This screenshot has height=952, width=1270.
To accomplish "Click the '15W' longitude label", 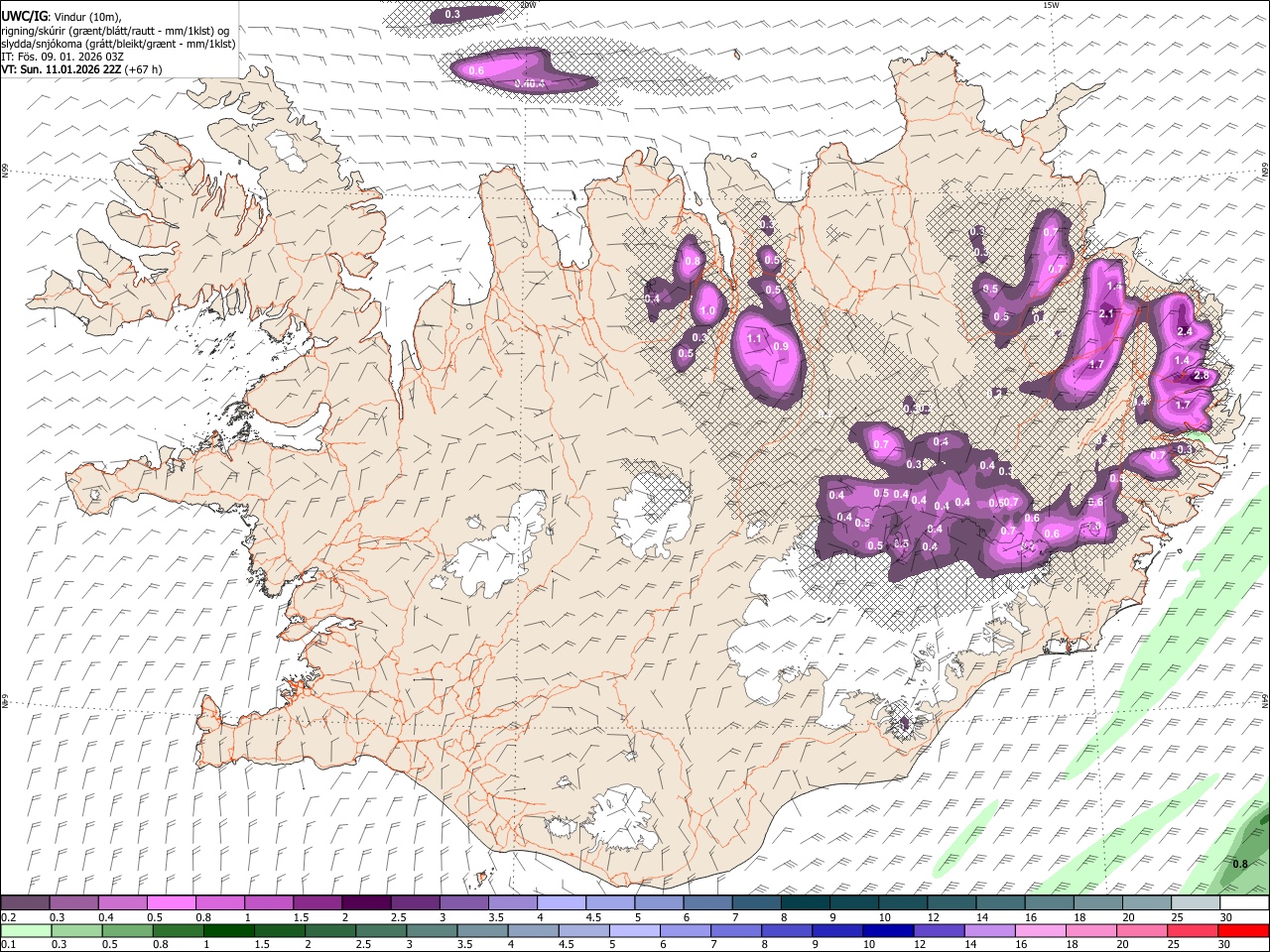I will (1051, 5).
